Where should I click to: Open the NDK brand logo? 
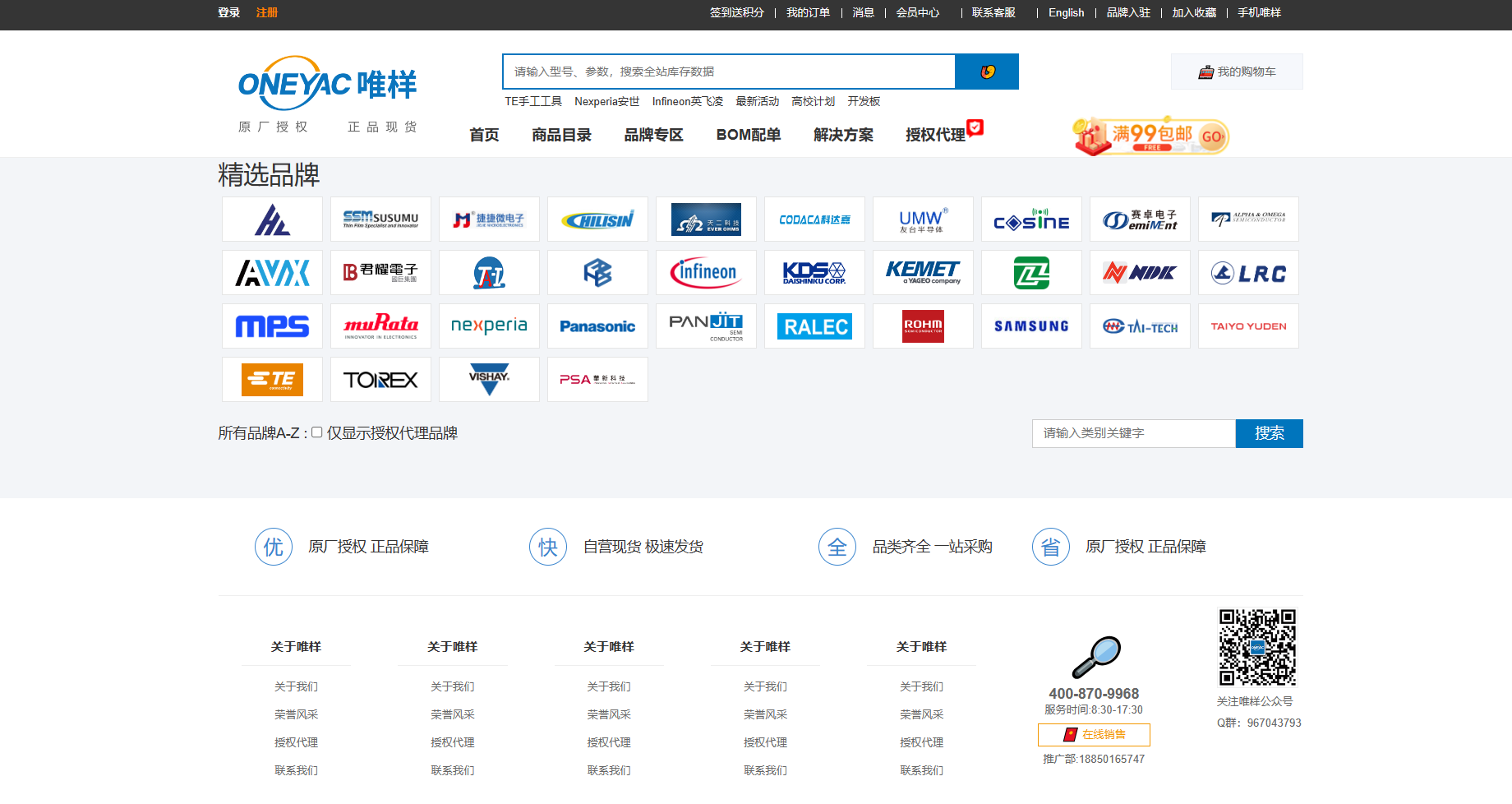[x=1140, y=272]
